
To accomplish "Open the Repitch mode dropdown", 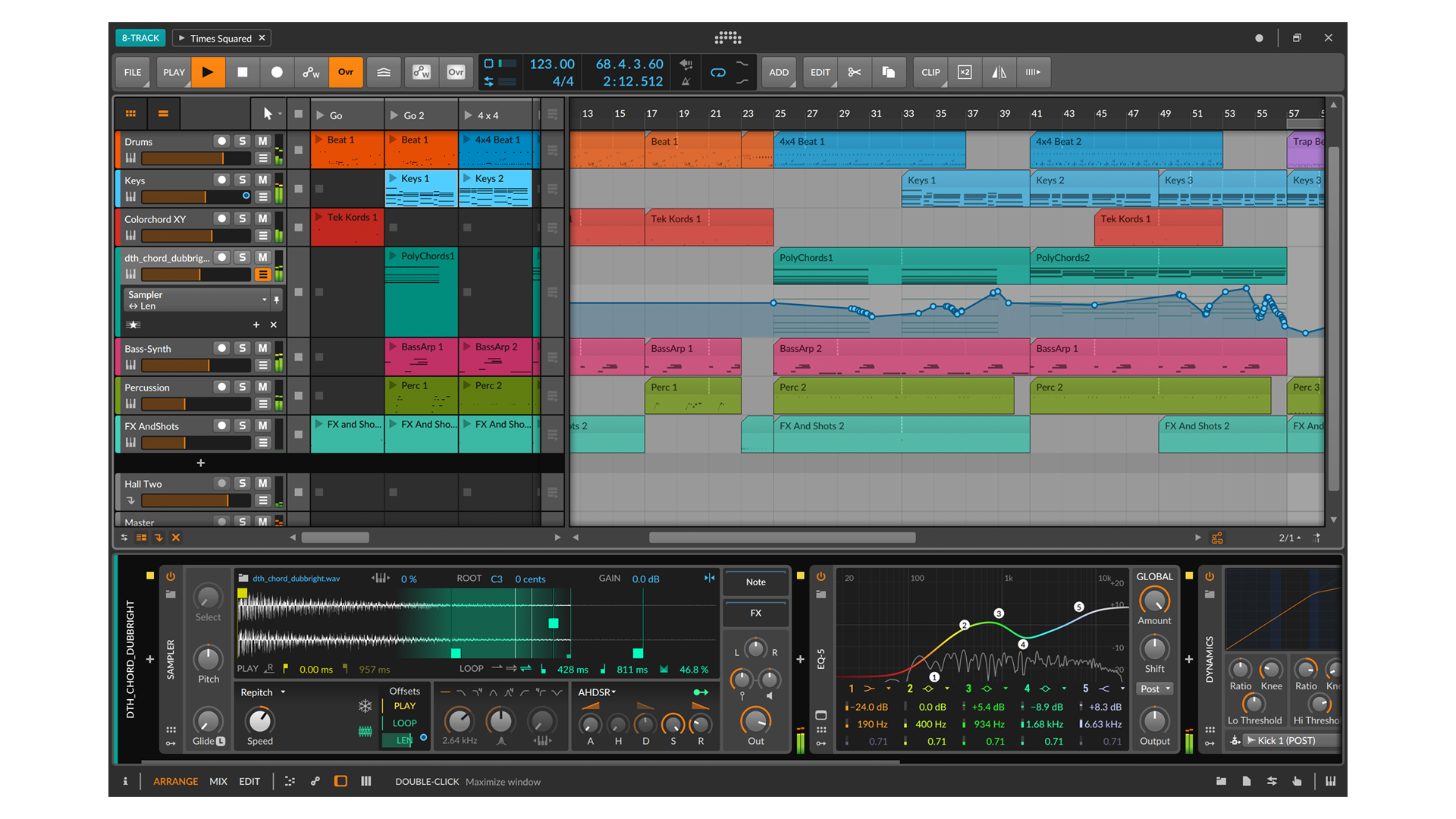I will tap(262, 692).
